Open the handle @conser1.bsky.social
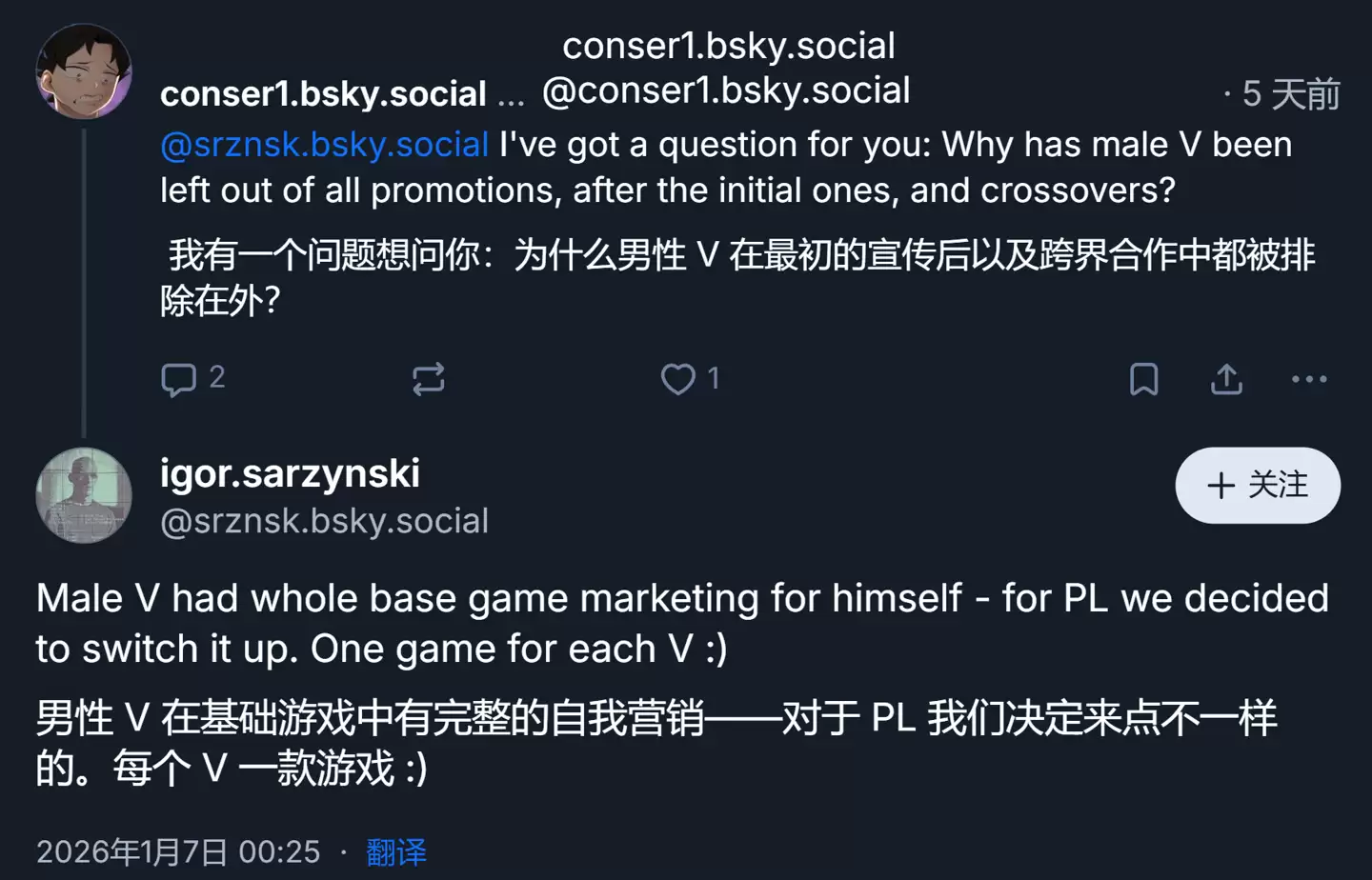 [725, 90]
